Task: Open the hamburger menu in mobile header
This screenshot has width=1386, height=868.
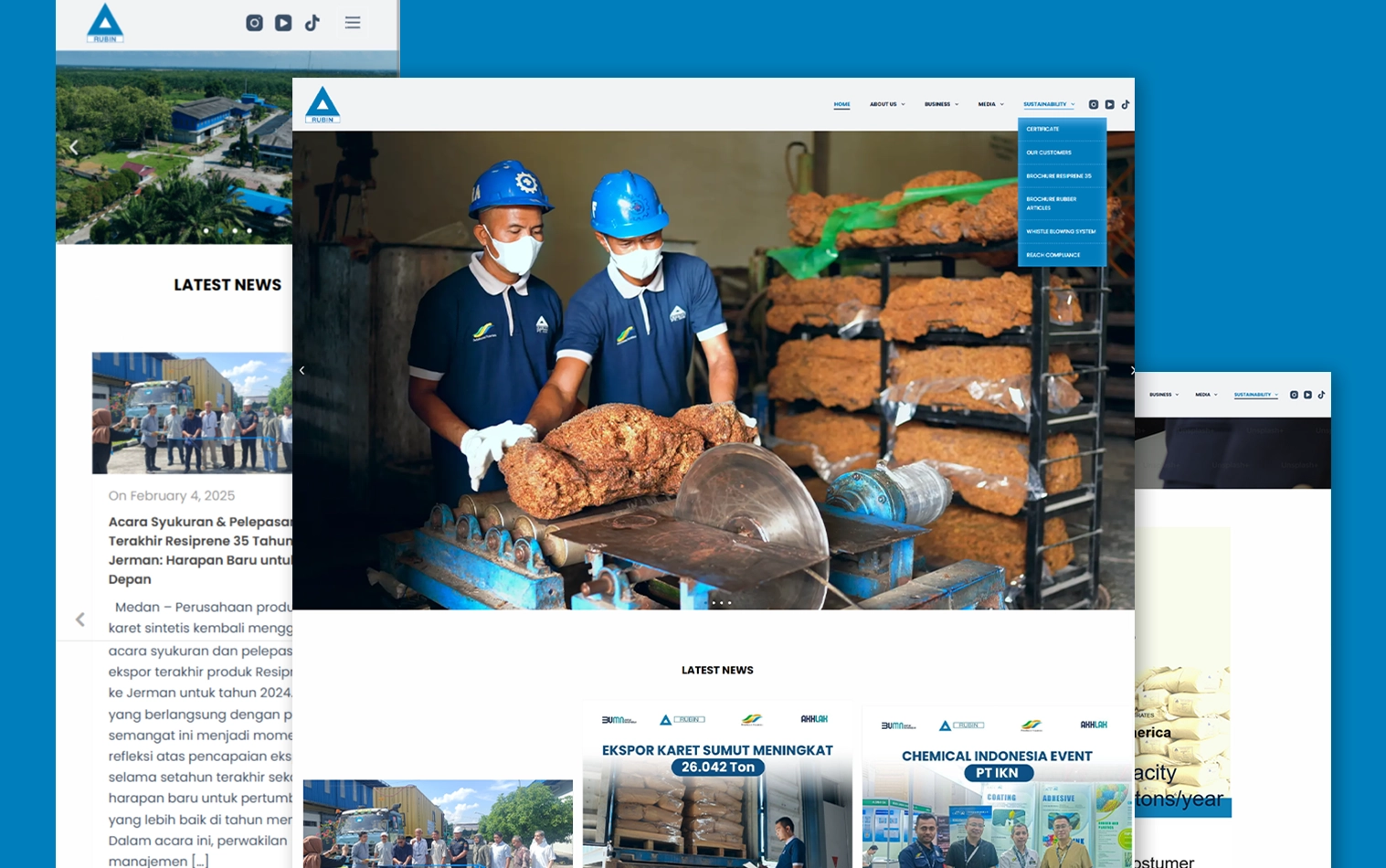Action: [x=353, y=23]
